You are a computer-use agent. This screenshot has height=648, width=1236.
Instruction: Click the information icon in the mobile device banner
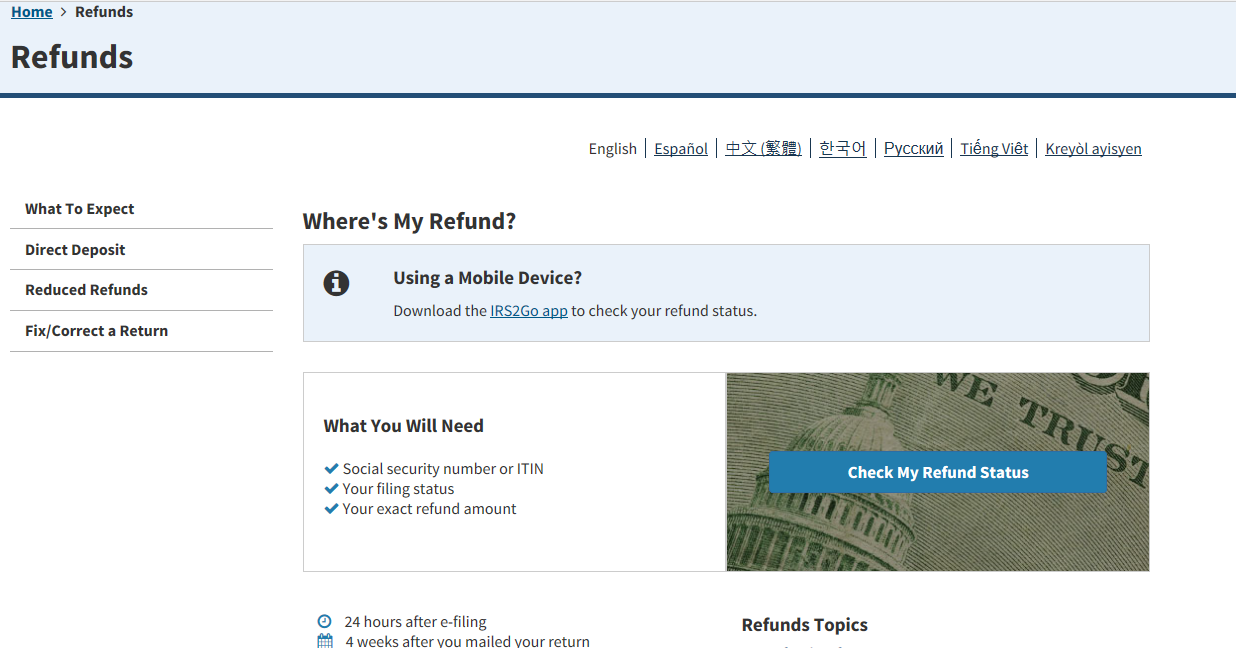336,283
